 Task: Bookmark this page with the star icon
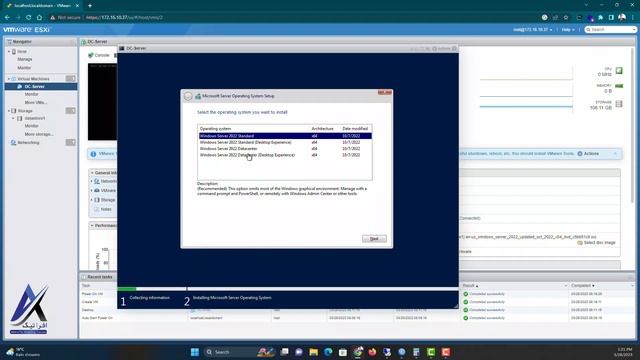click(x=566, y=18)
